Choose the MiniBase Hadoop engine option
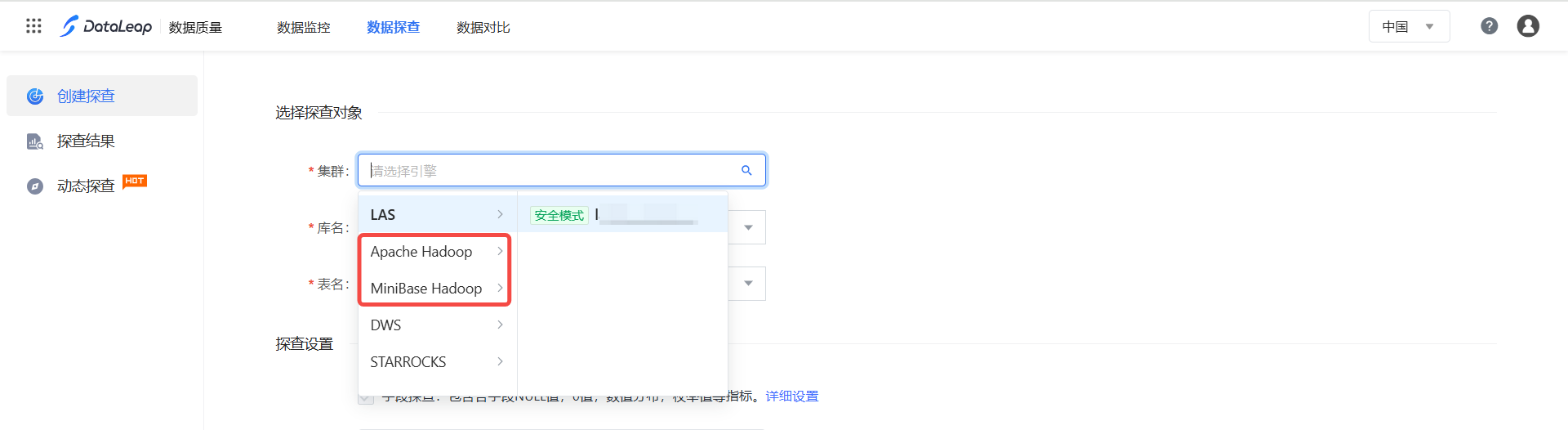1568x430 pixels. [x=438, y=288]
